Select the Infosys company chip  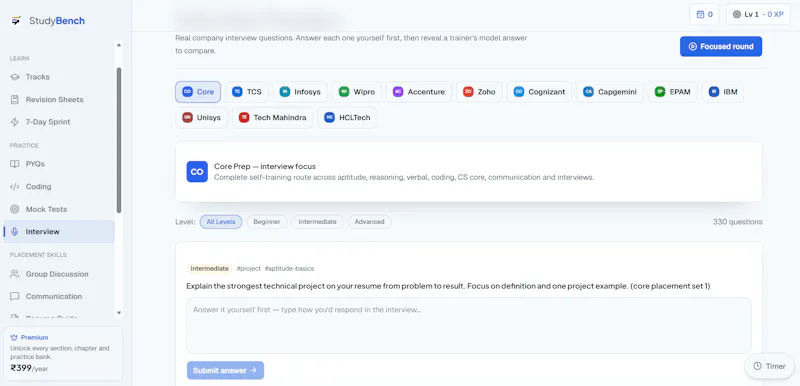click(x=301, y=92)
